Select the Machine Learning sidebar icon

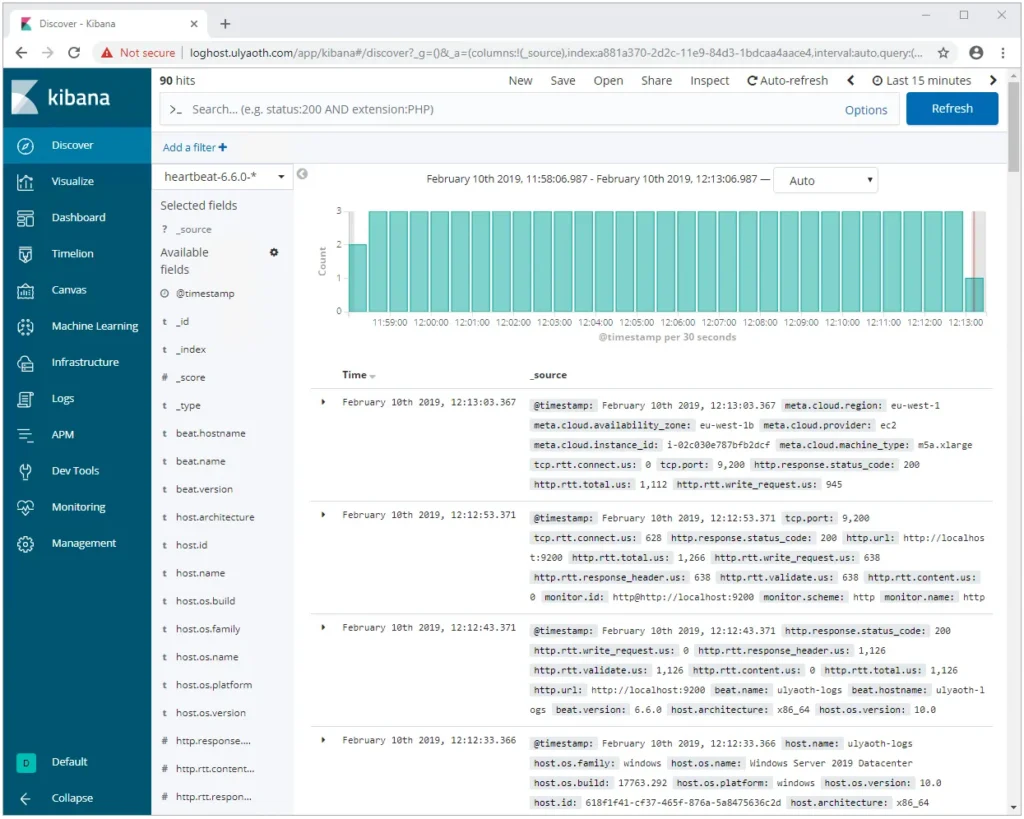click(27, 327)
